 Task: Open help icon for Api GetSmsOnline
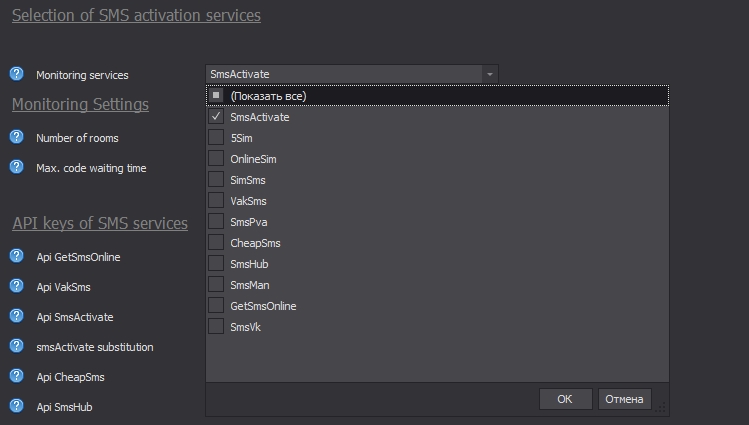[16, 256]
